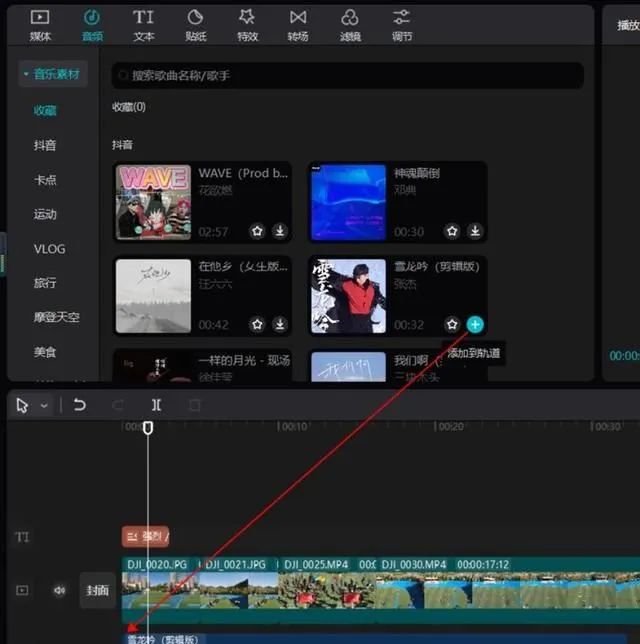Preview the 神魂颠倒 blue cover
The image size is (640, 644).
(348, 202)
